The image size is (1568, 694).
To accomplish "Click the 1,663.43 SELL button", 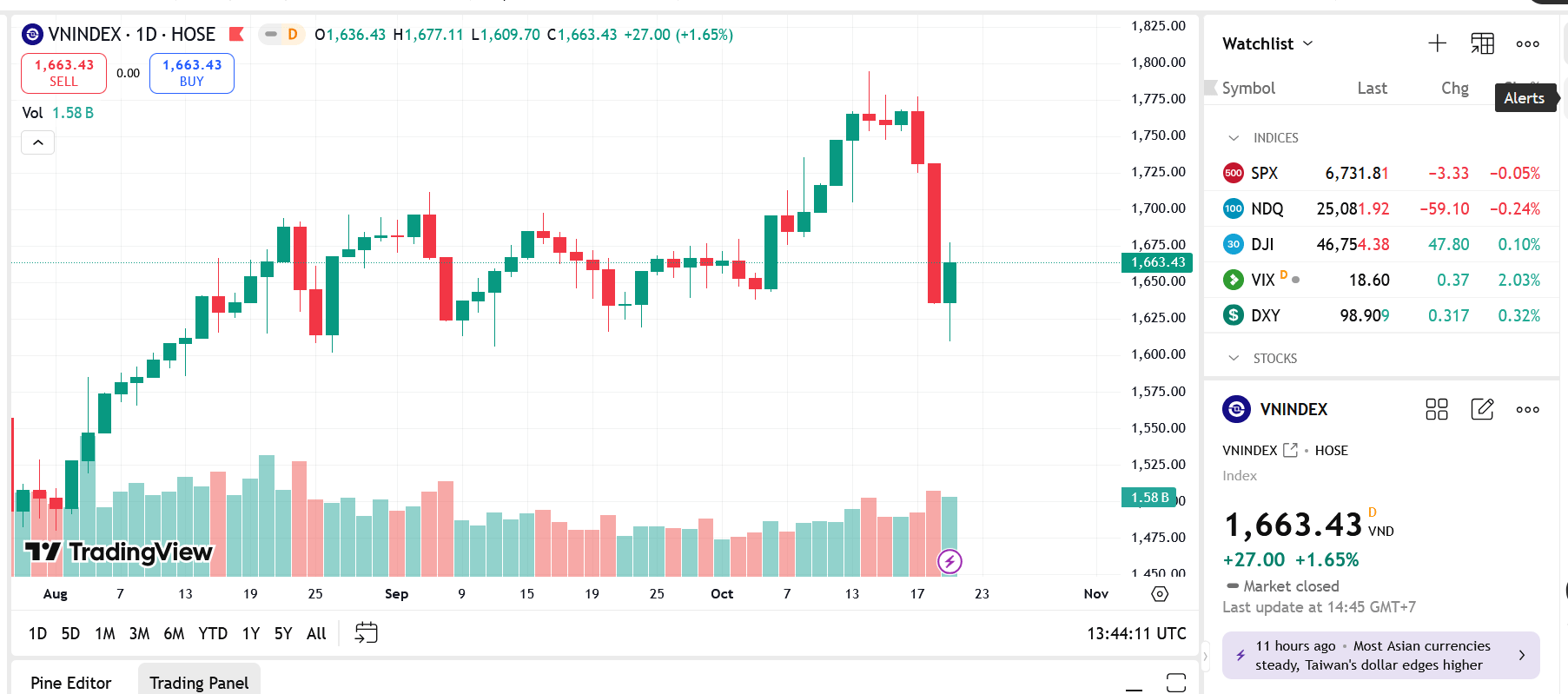I will coord(63,73).
